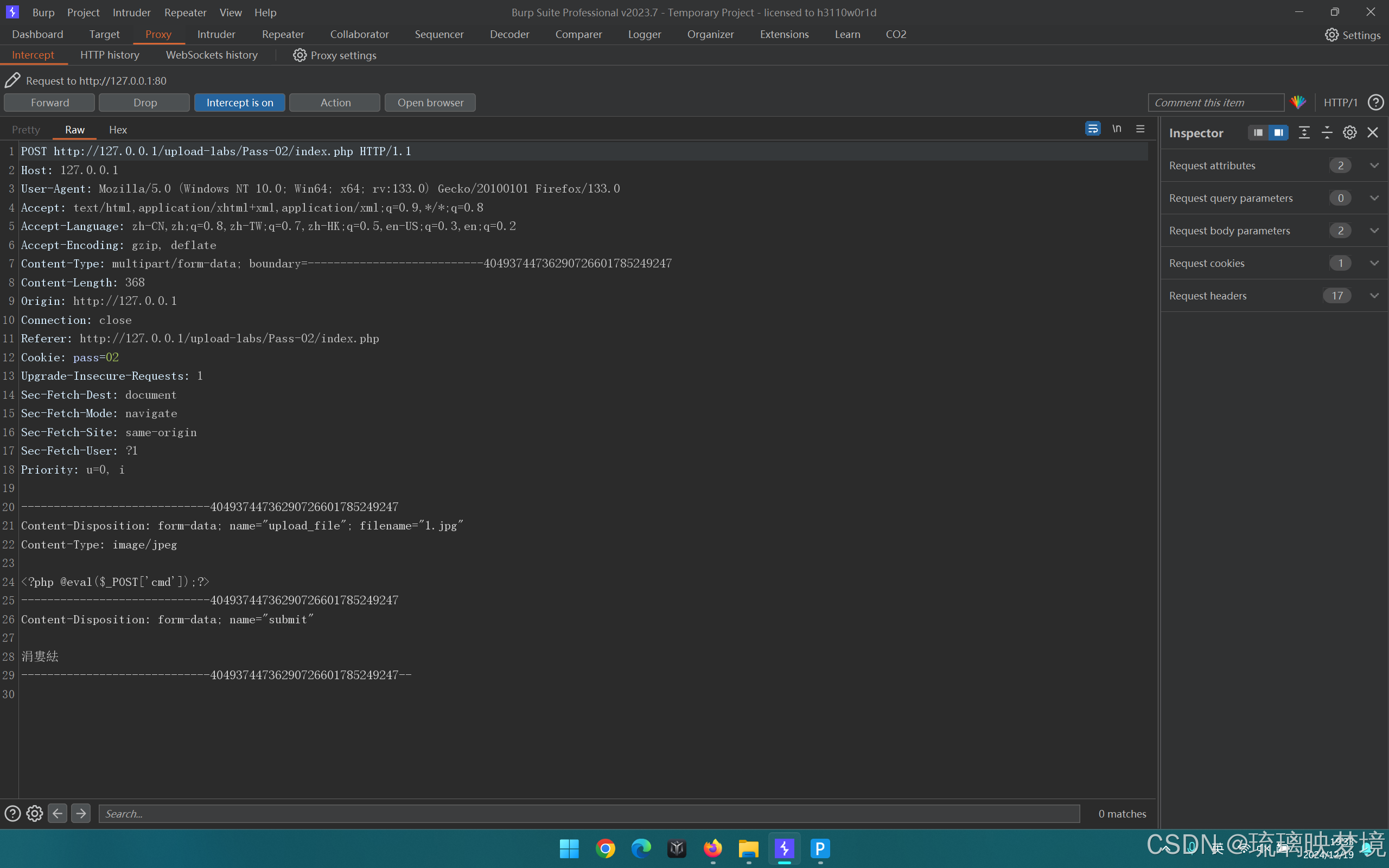Toggle word wrap icon in editor
Image resolution: width=1389 pixels, height=868 pixels.
pos(1092,129)
